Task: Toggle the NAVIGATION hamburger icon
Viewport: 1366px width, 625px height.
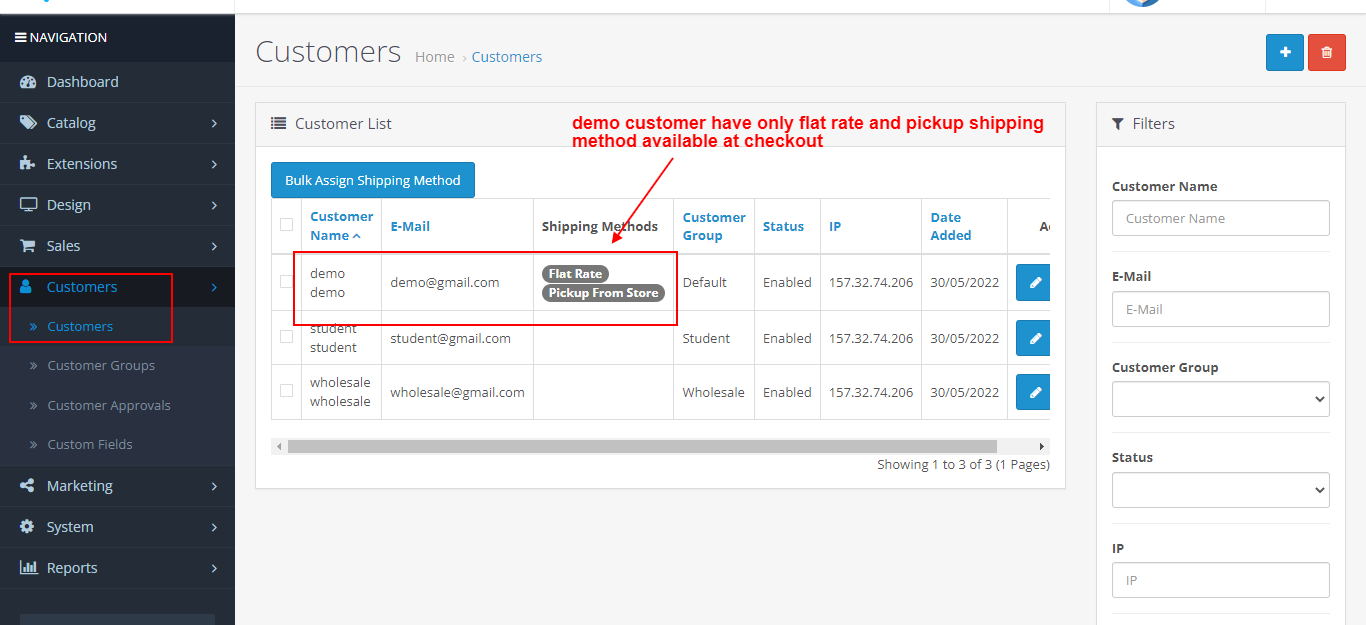Action: pos(21,37)
